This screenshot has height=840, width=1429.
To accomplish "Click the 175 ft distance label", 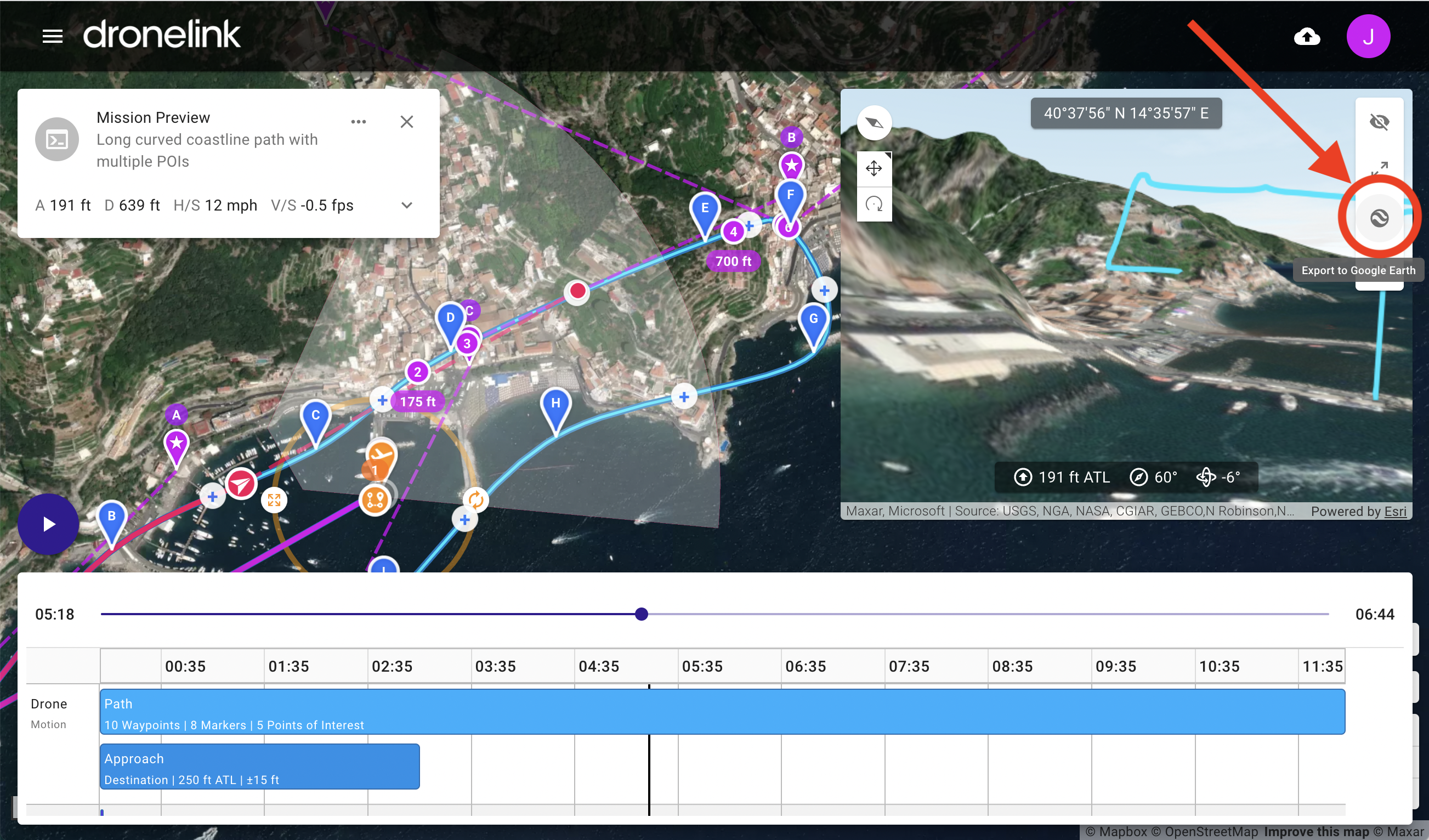I will pyautogui.click(x=417, y=401).
